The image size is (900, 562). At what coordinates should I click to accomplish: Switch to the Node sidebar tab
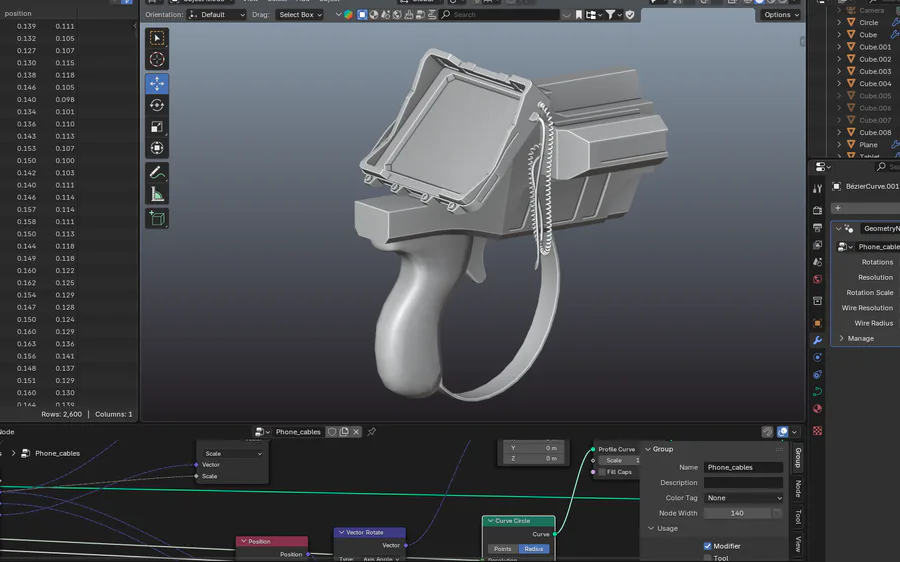point(797,489)
